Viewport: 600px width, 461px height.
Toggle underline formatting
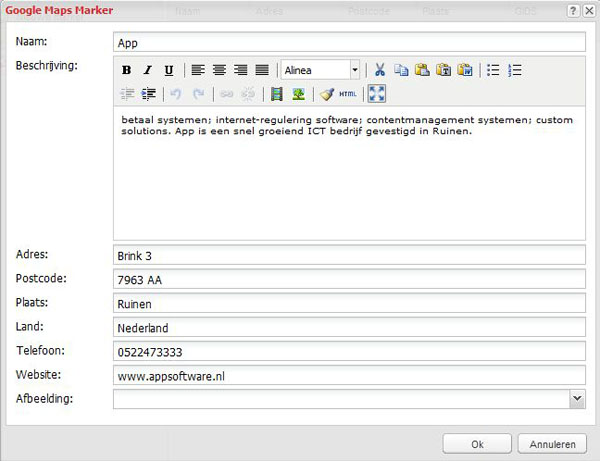169,70
